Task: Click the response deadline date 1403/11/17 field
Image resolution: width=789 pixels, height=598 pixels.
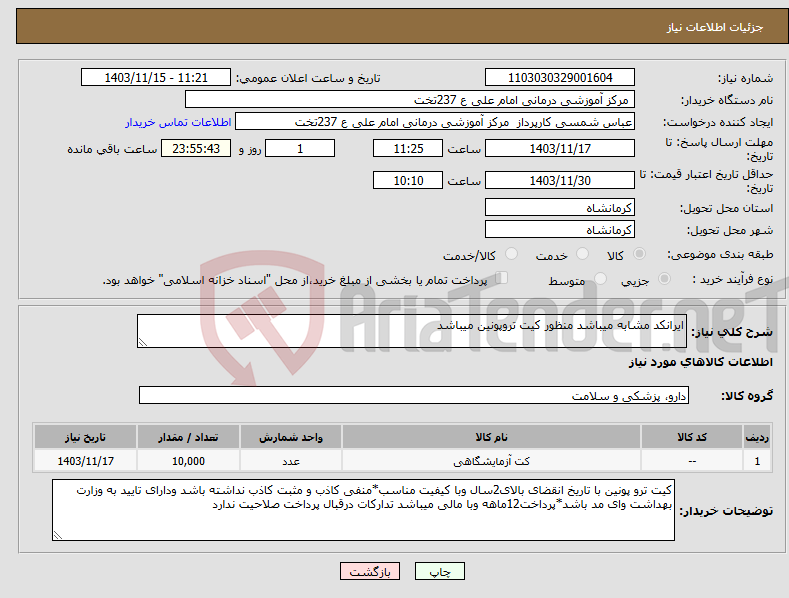Action: click(x=560, y=148)
